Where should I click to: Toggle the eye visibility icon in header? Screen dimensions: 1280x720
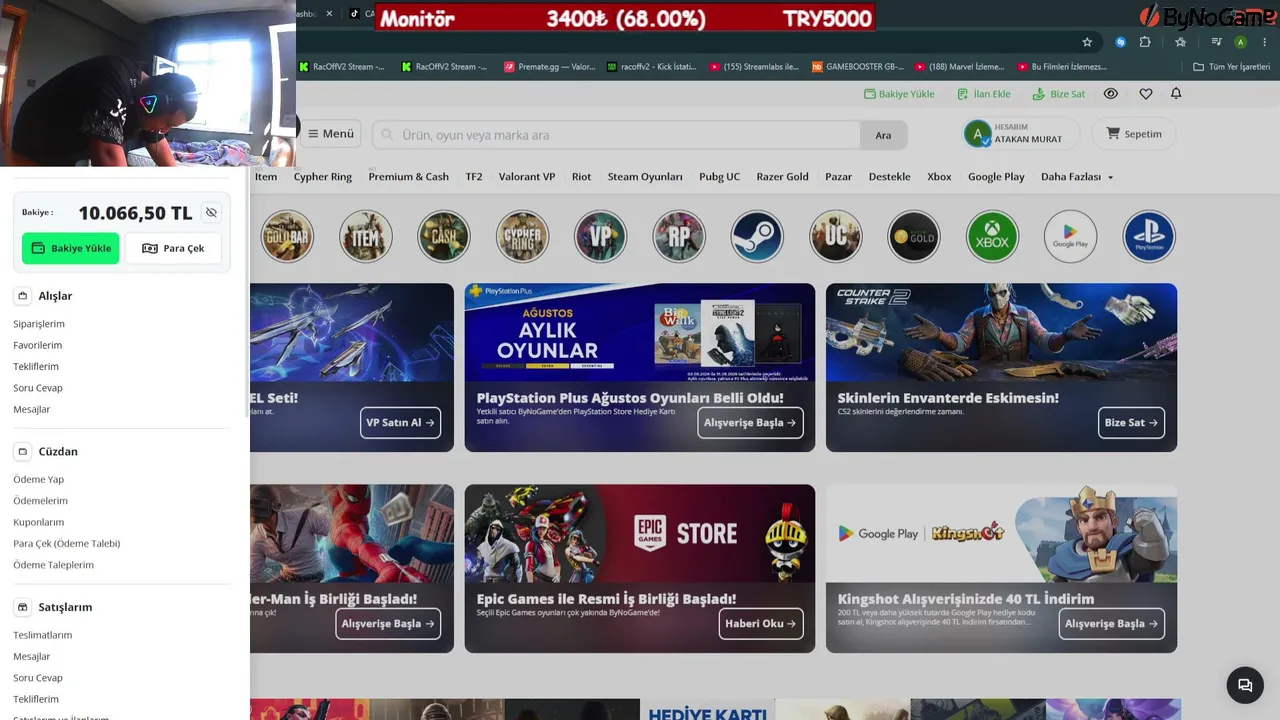click(1111, 94)
